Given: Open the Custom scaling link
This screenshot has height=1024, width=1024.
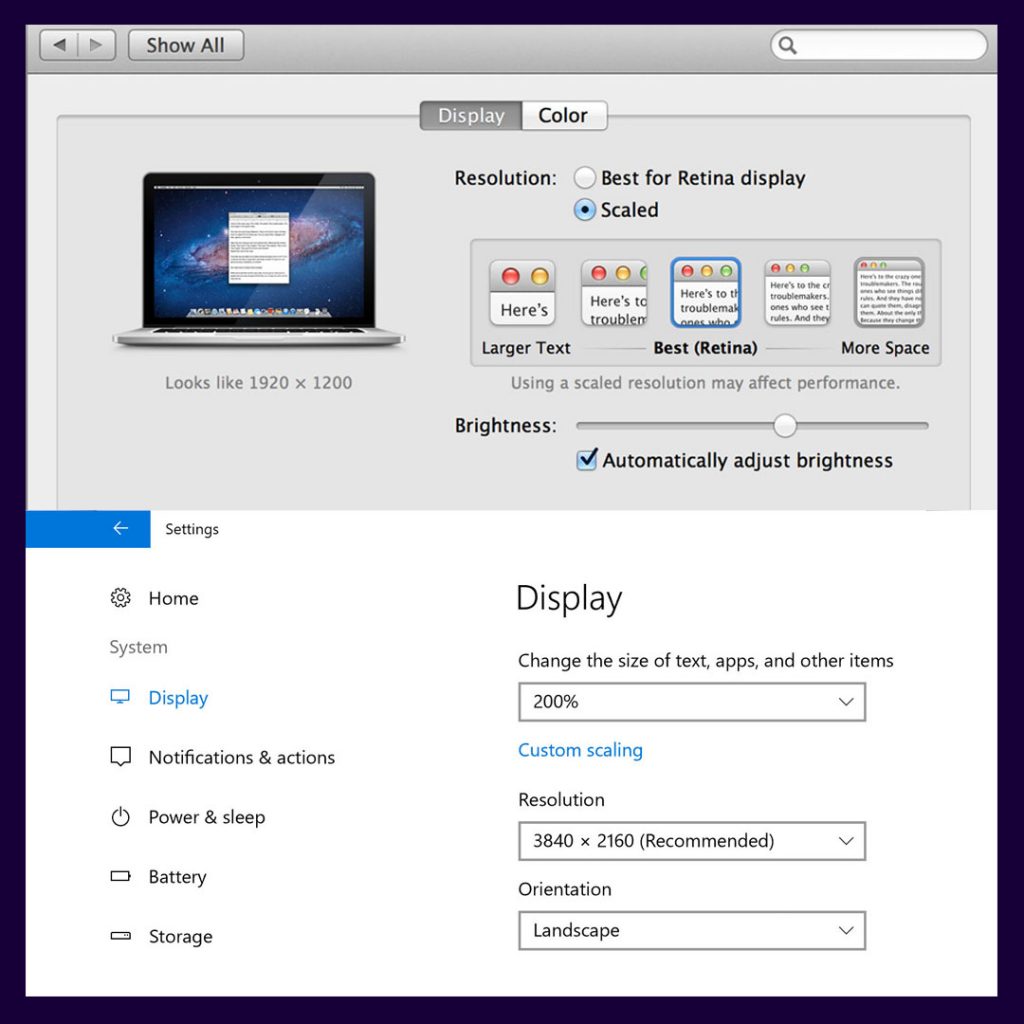Looking at the screenshot, I should point(580,750).
